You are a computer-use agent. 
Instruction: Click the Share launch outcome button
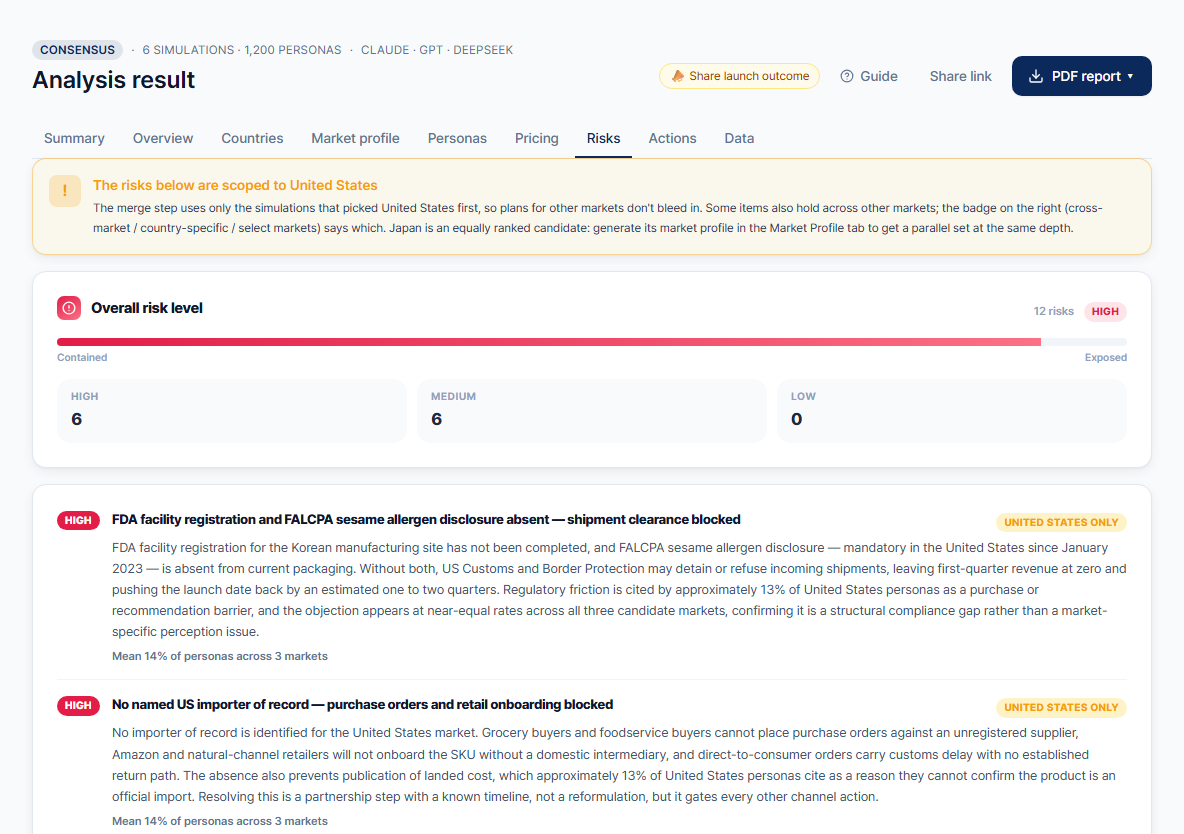coord(739,76)
